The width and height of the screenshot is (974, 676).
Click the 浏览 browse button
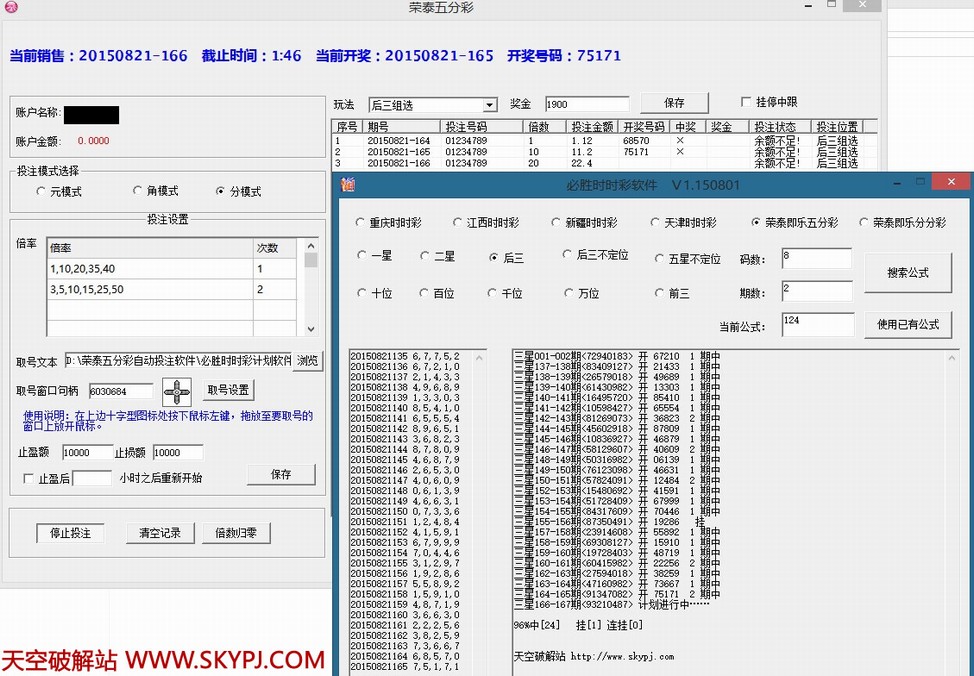pyautogui.click(x=309, y=361)
